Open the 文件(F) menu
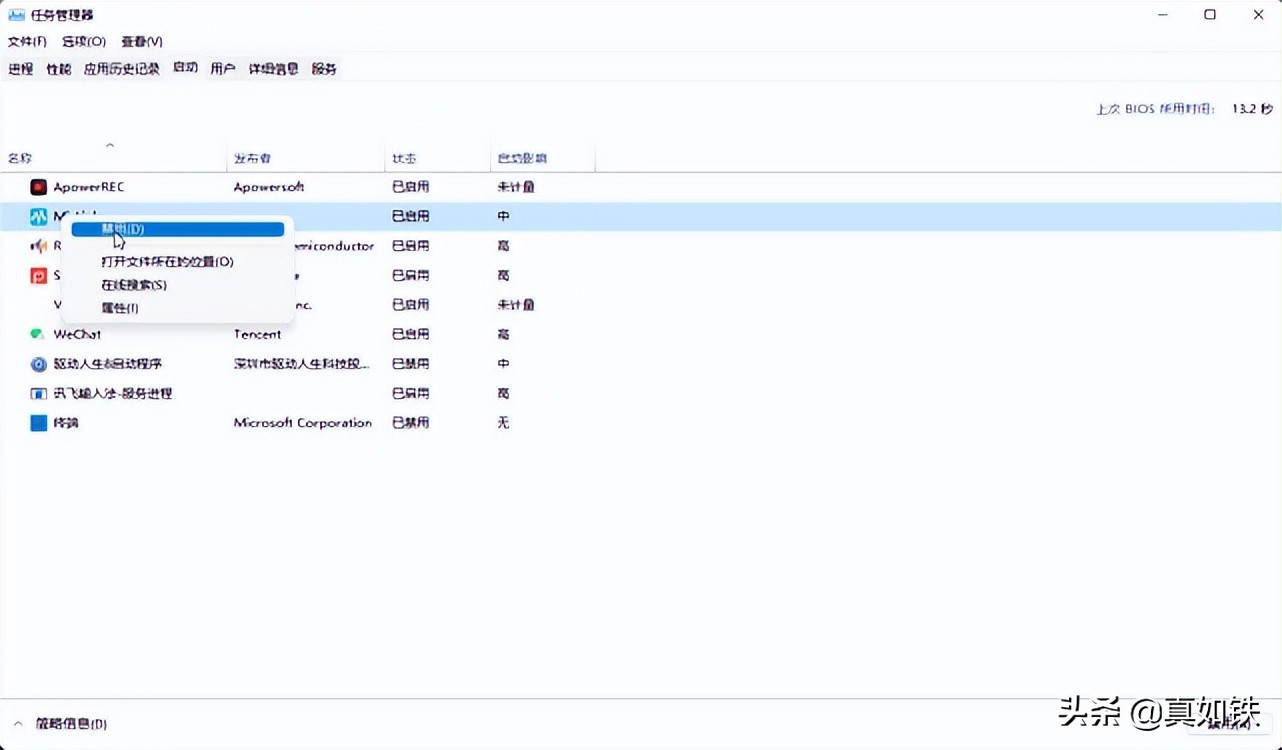 pos(27,42)
